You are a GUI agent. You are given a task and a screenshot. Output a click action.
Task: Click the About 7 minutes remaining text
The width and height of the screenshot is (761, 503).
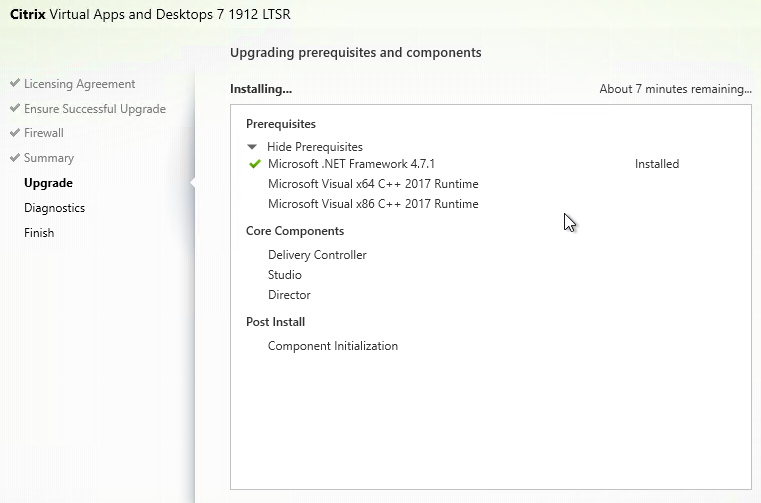(675, 89)
